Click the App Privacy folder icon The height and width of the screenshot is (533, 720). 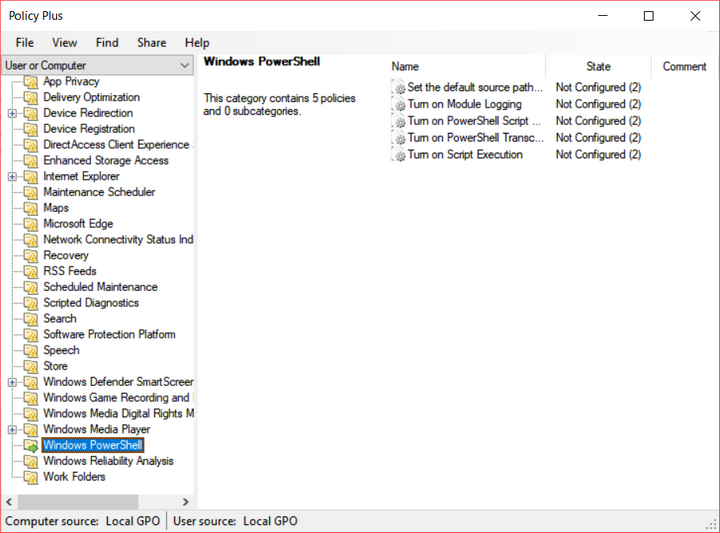[x=31, y=82]
